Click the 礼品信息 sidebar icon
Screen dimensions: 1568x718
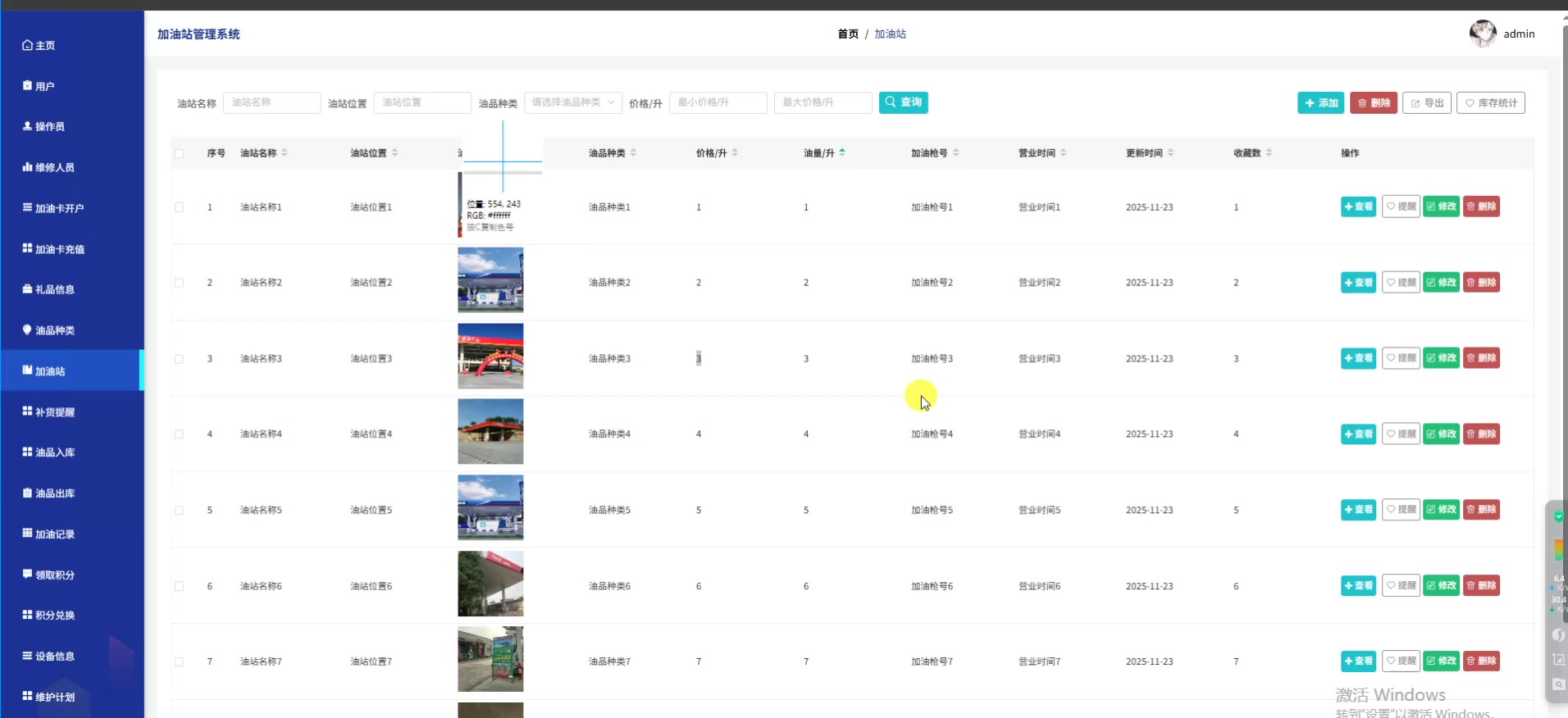(27, 289)
